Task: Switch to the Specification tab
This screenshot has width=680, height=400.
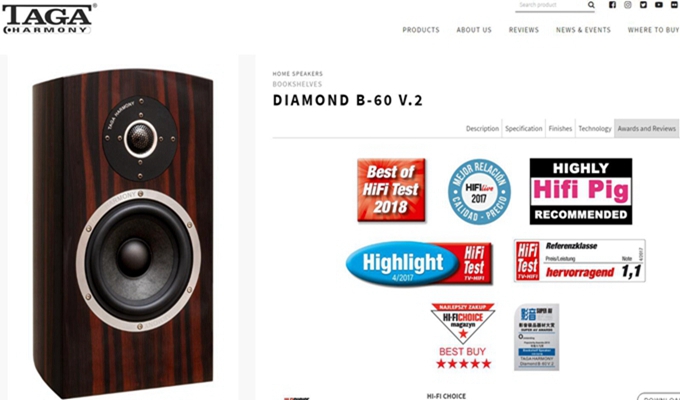Action: [523, 128]
